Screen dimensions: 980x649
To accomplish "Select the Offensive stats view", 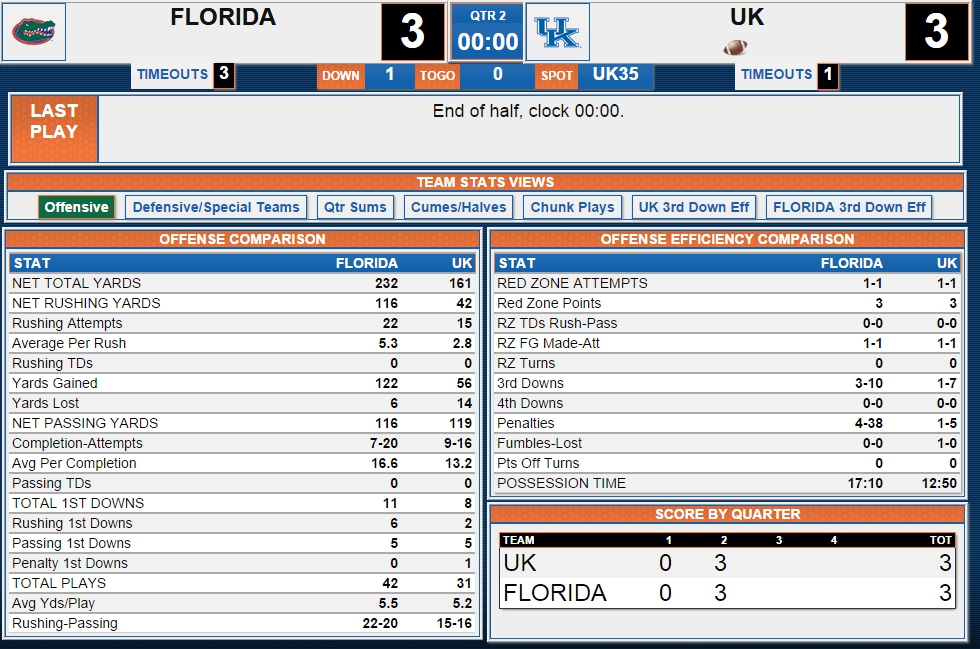I will [x=76, y=207].
